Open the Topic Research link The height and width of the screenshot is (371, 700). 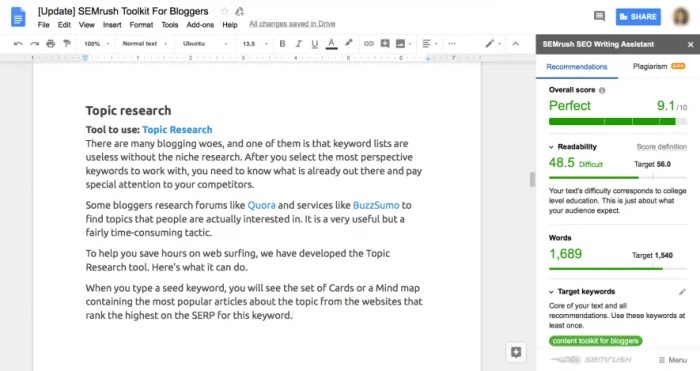[x=177, y=130]
